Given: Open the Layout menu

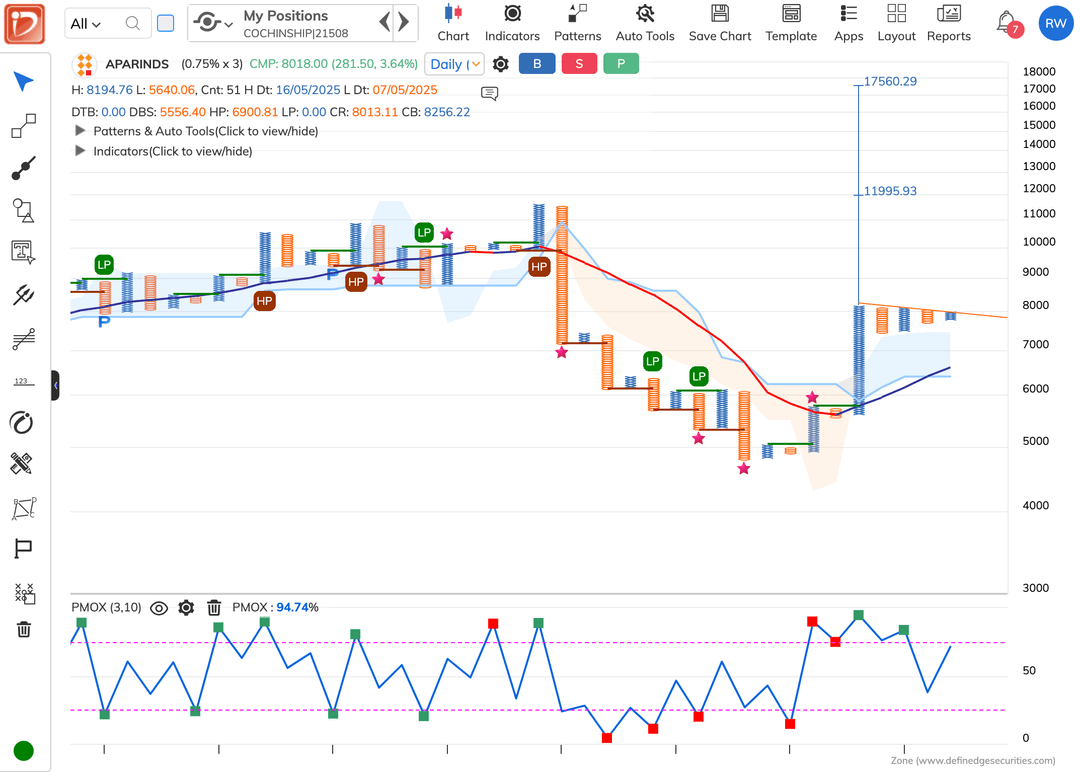Looking at the screenshot, I should tap(897, 23).
